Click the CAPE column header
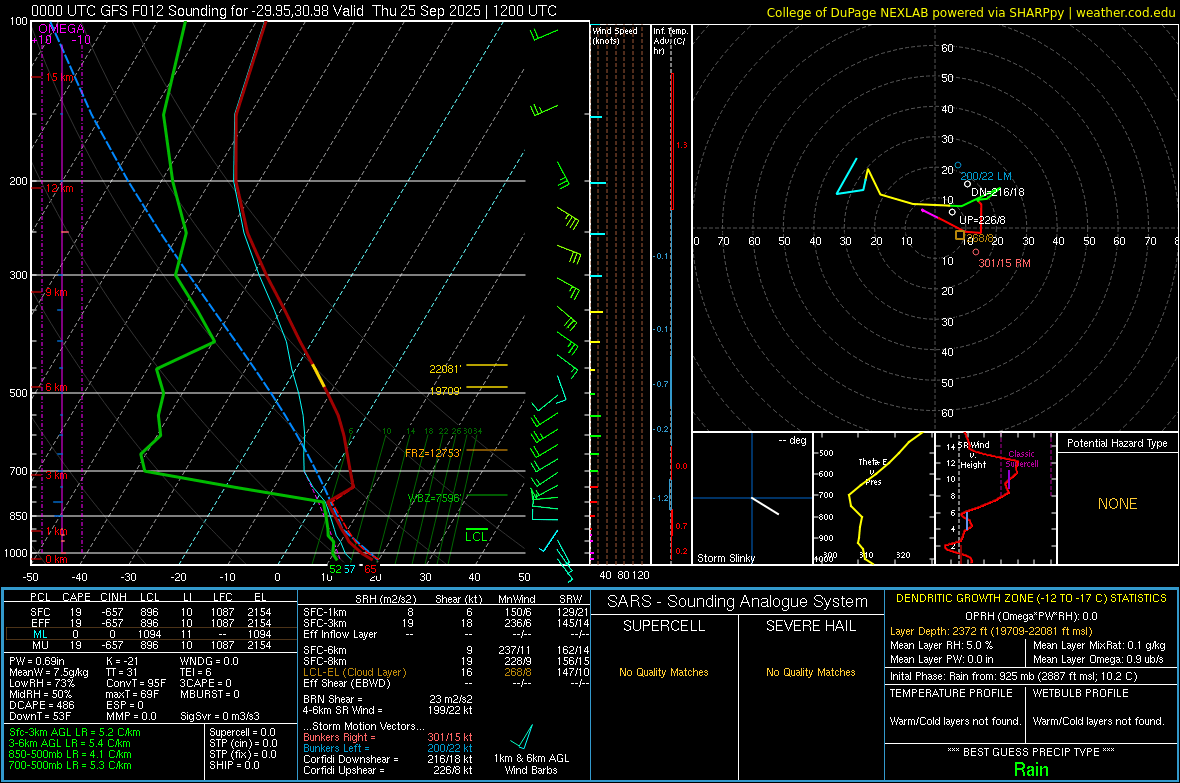The width and height of the screenshot is (1180, 783). [x=76, y=597]
